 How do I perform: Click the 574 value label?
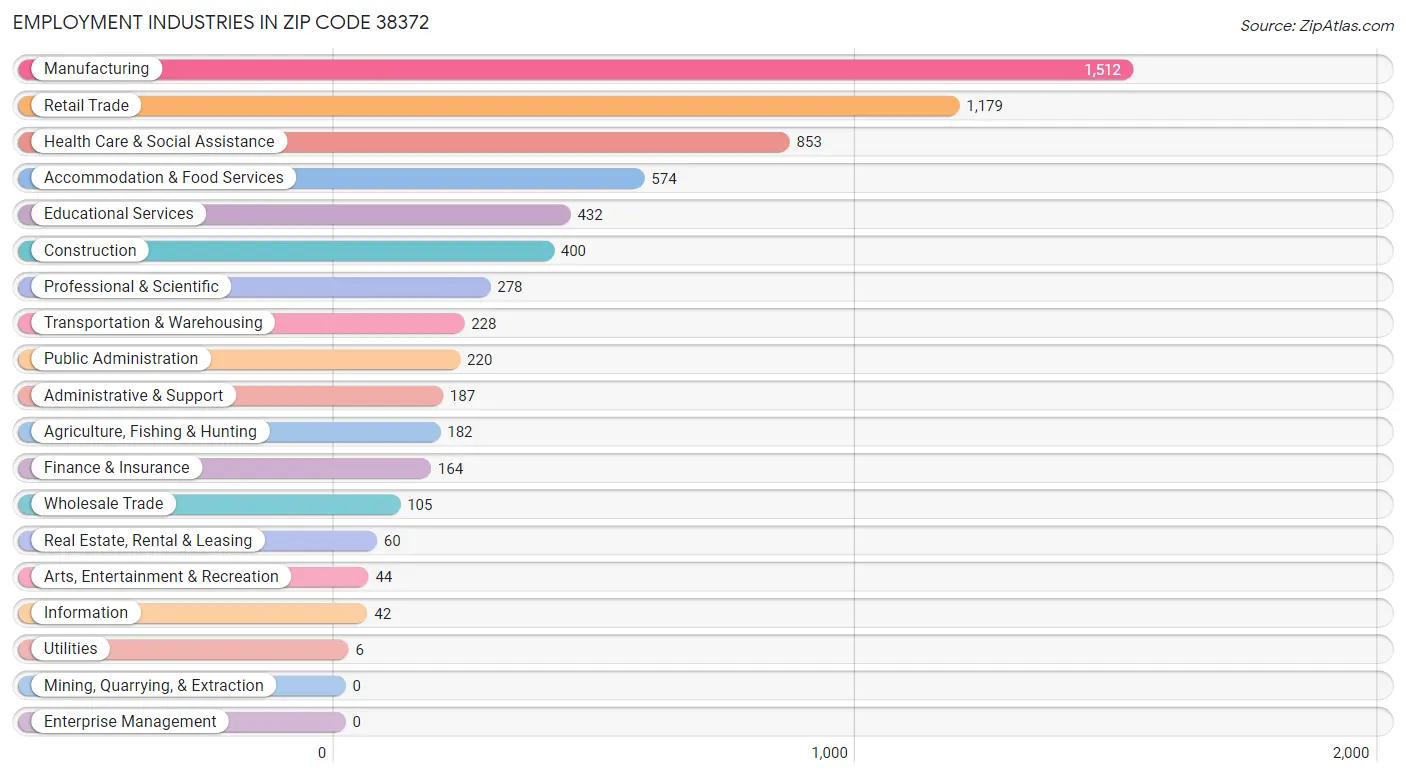pos(664,179)
